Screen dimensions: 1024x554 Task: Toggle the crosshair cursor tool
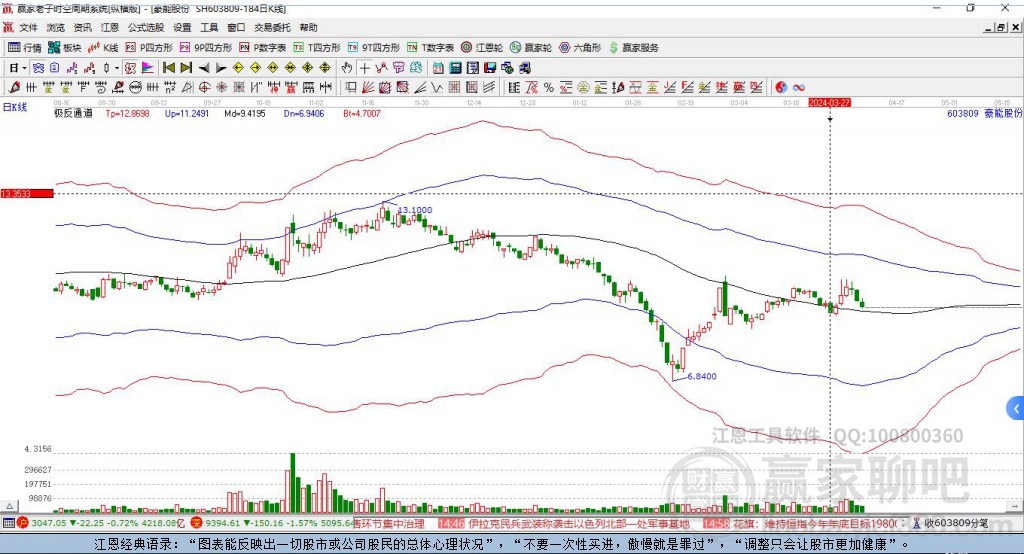pyautogui.click(x=364, y=68)
